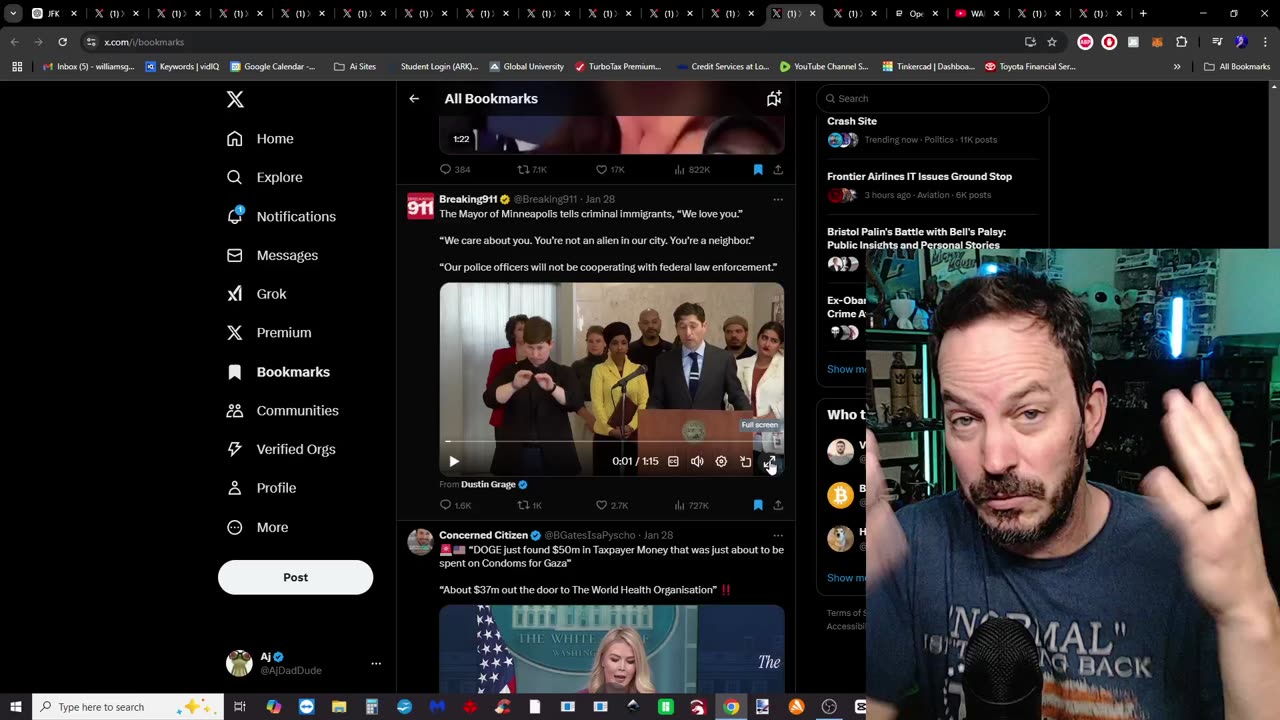
Task: Open Crash Site trending topic
Action: (852, 121)
